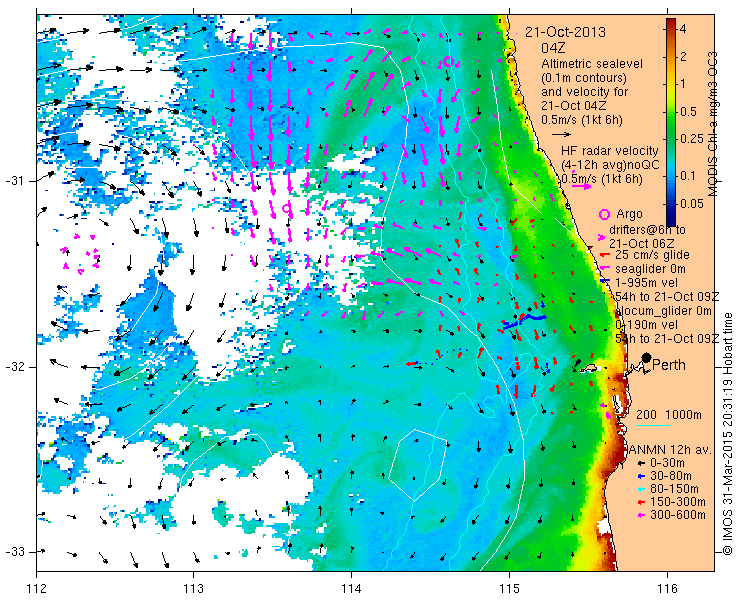This screenshot has height=600, width=740.
Task: Click the ANMN 80-150m cyan arrow marker
Action: pyautogui.click(x=641, y=489)
